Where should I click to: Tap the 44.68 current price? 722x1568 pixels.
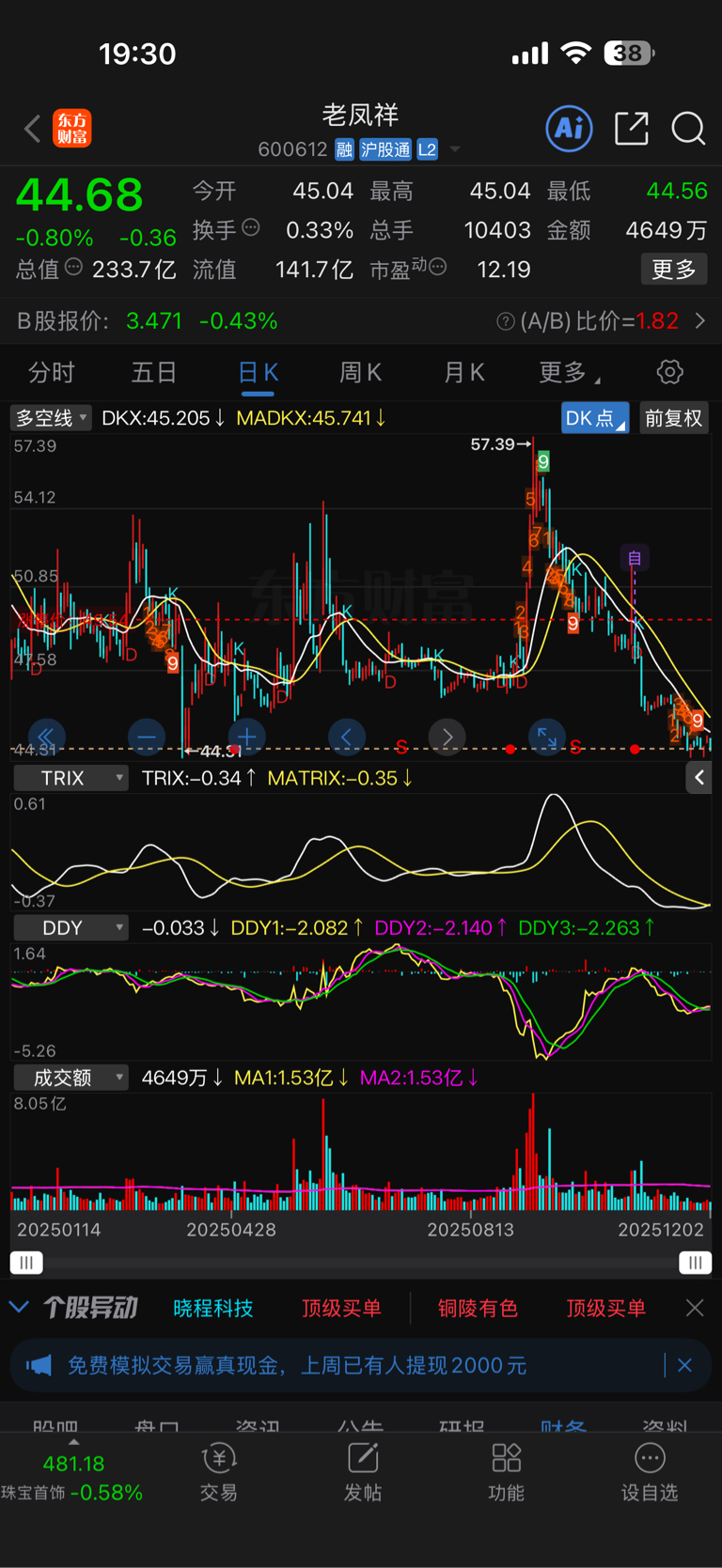click(80, 194)
